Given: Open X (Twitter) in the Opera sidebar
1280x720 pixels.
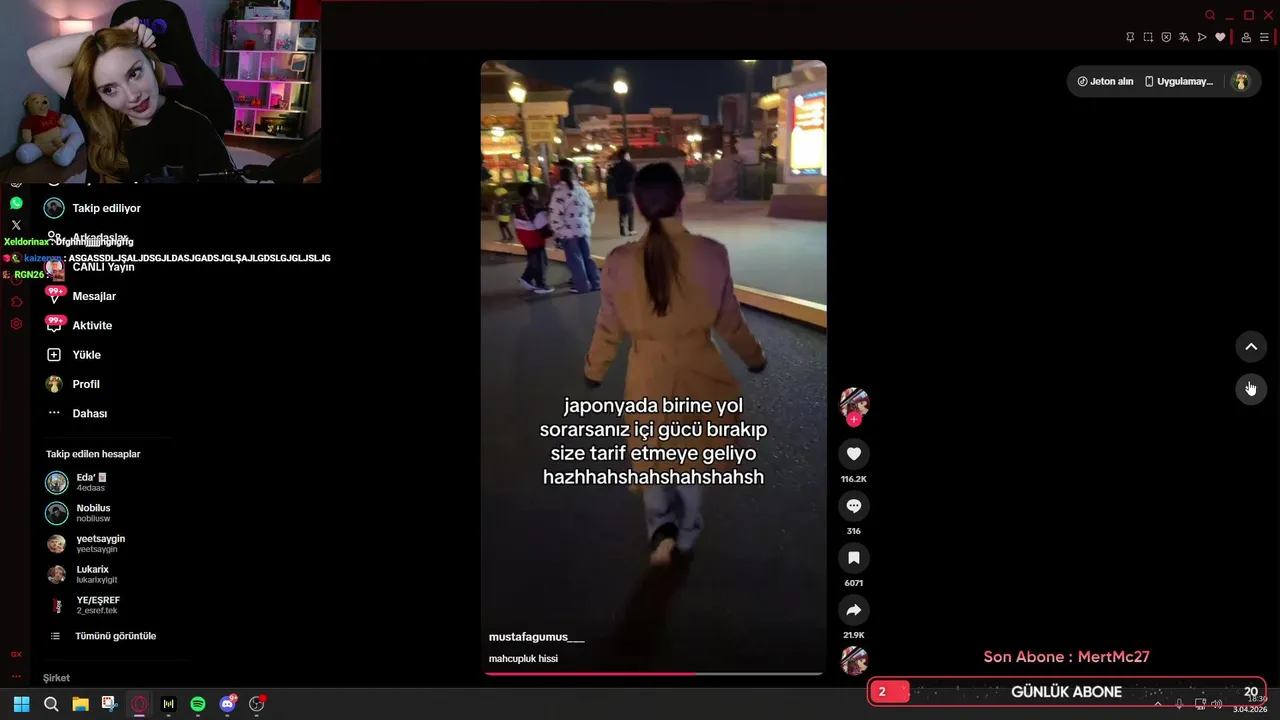Looking at the screenshot, I should 16,225.
